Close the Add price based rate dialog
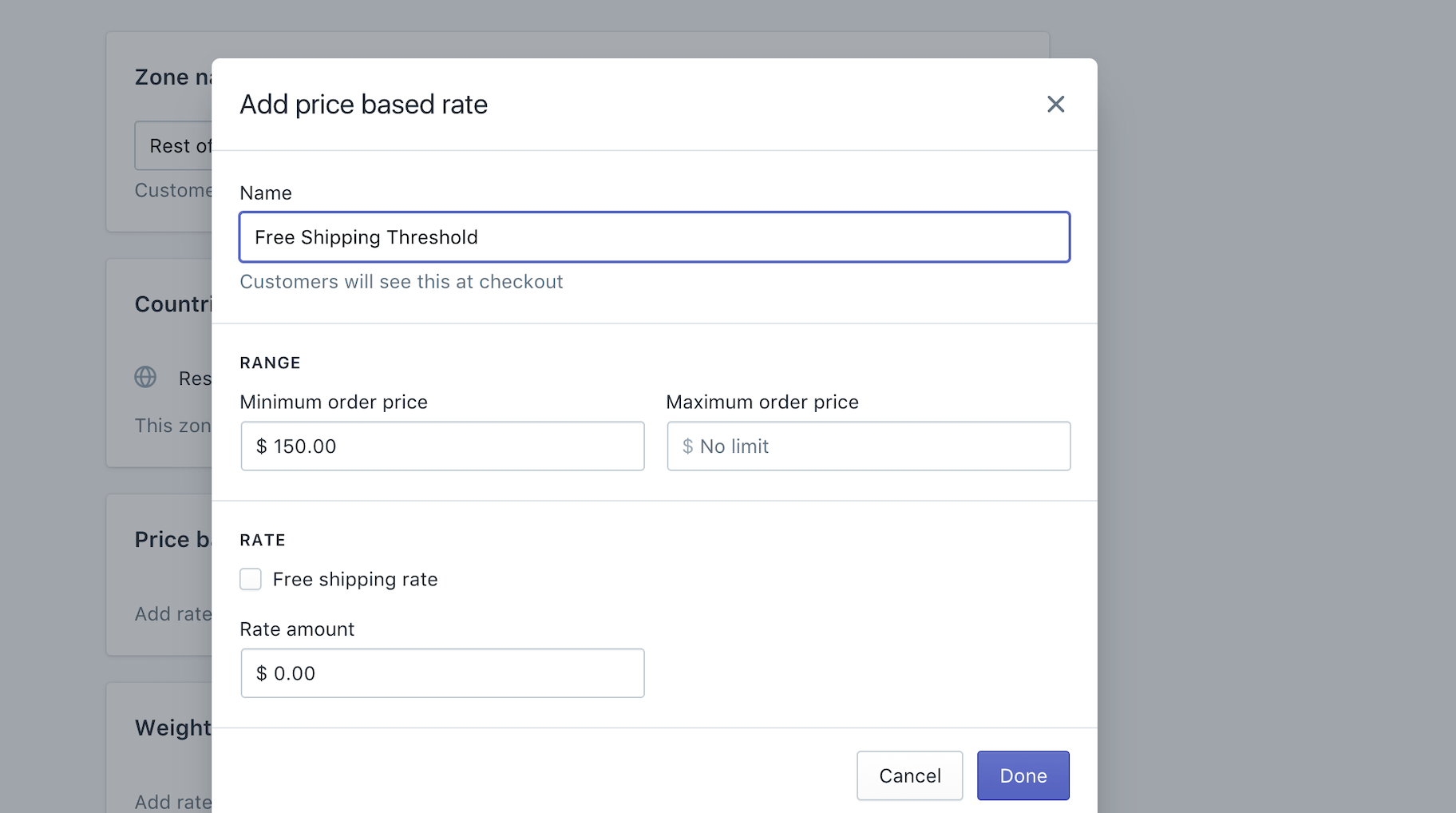This screenshot has height=813, width=1456. 1055,104
